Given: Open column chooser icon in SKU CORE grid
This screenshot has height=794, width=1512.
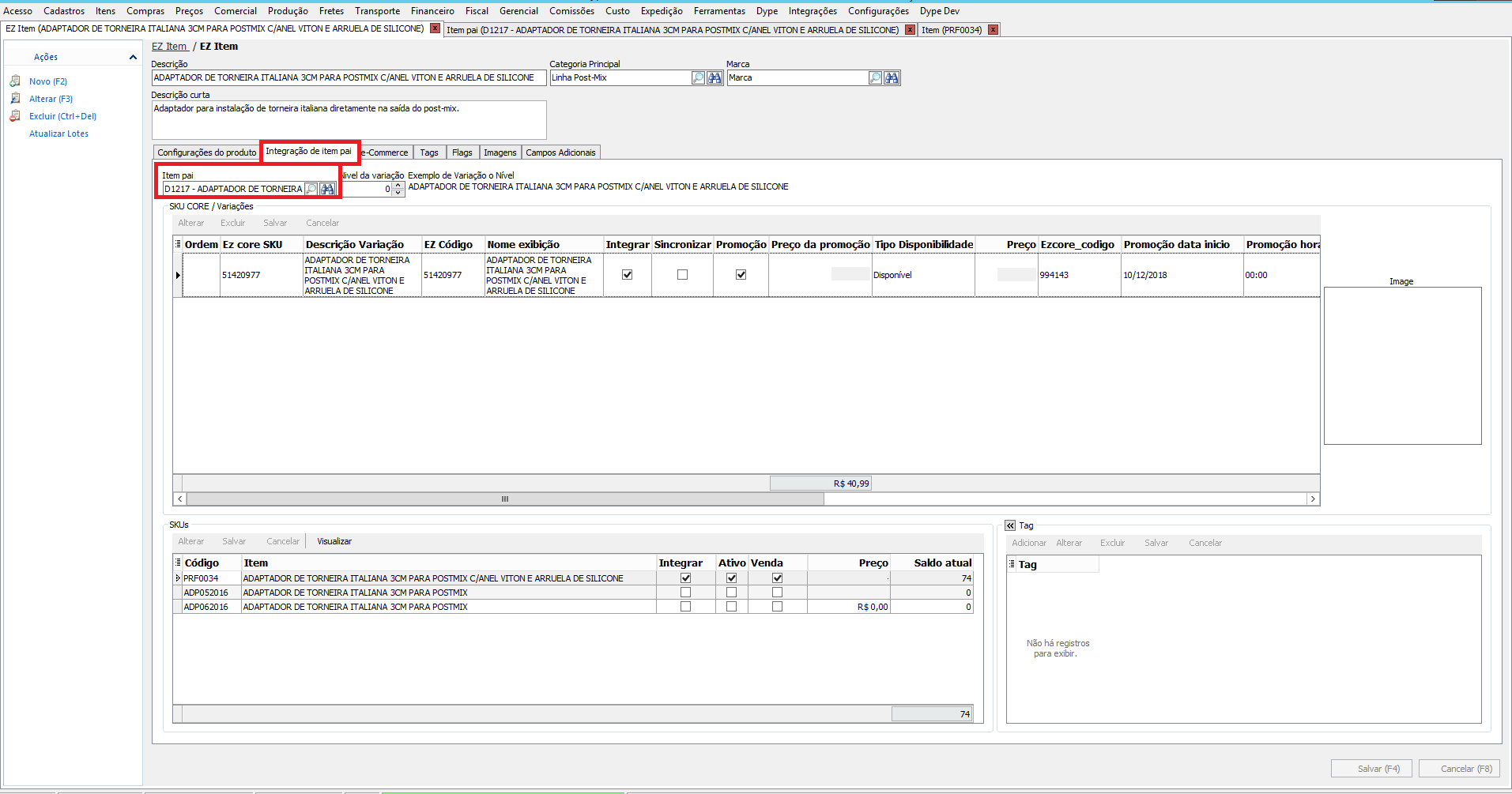Looking at the screenshot, I should tap(178, 244).
